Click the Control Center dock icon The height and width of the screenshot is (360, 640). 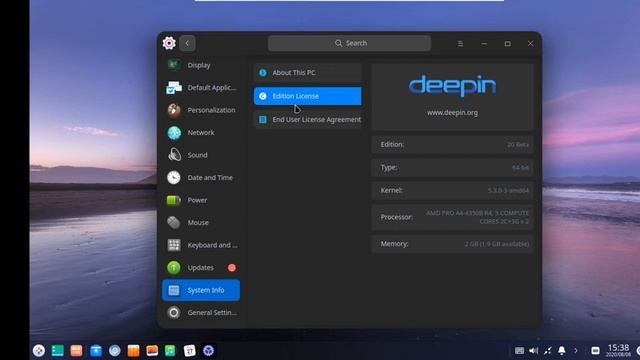209,351
